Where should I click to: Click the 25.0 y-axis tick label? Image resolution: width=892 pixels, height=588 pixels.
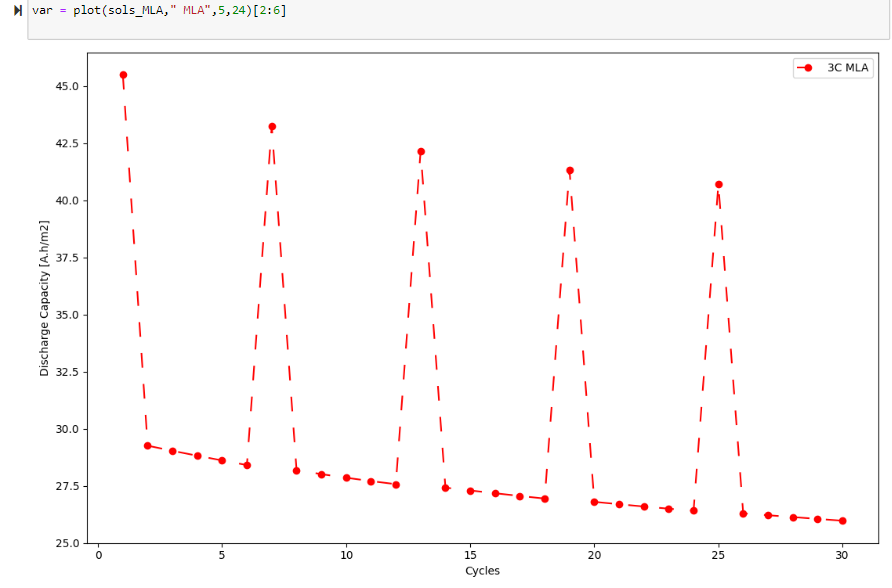[67, 544]
